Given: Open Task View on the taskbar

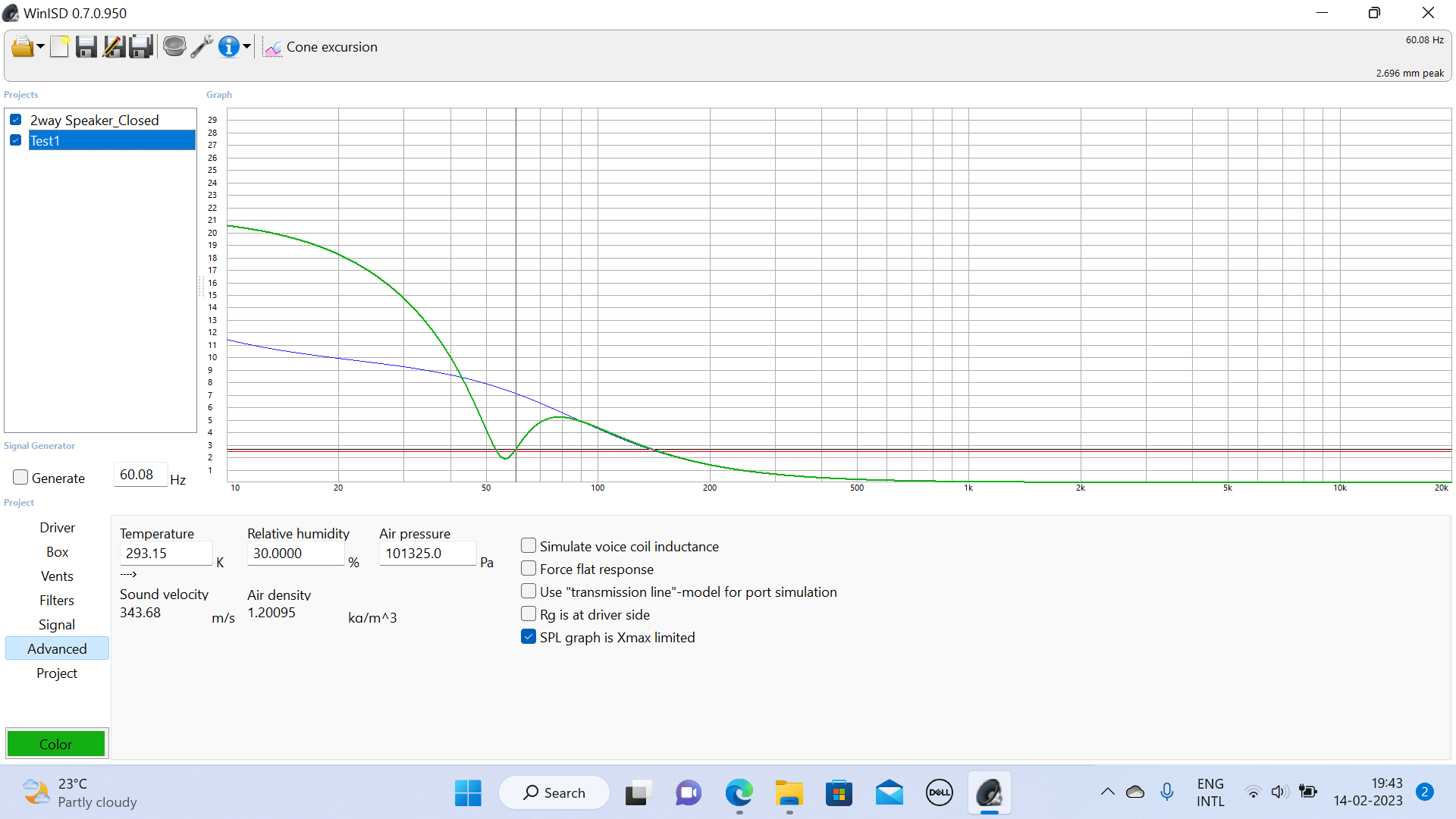Looking at the screenshot, I should 639,793.
